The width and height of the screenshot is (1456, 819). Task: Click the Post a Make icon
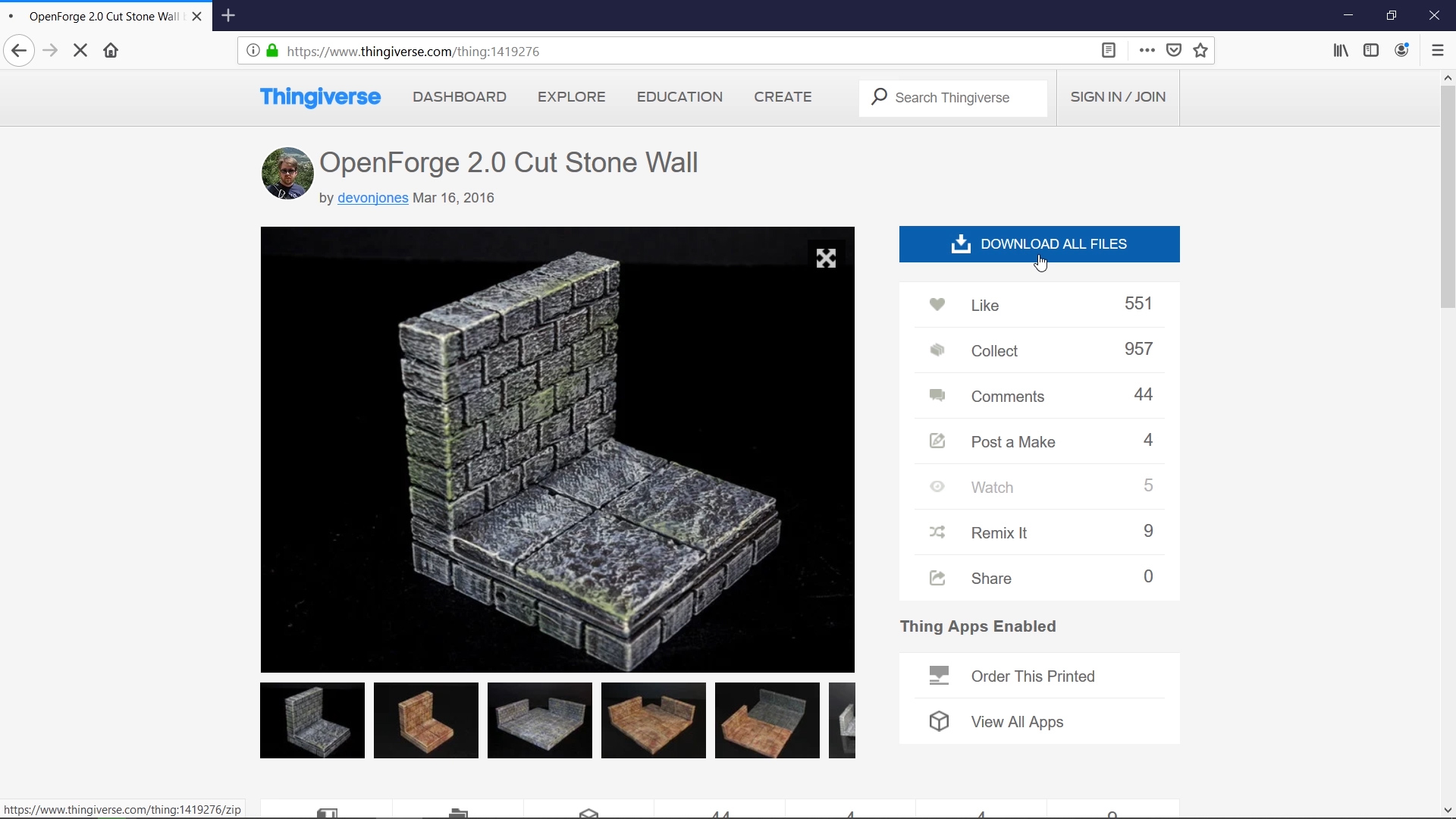pos(936,441)
